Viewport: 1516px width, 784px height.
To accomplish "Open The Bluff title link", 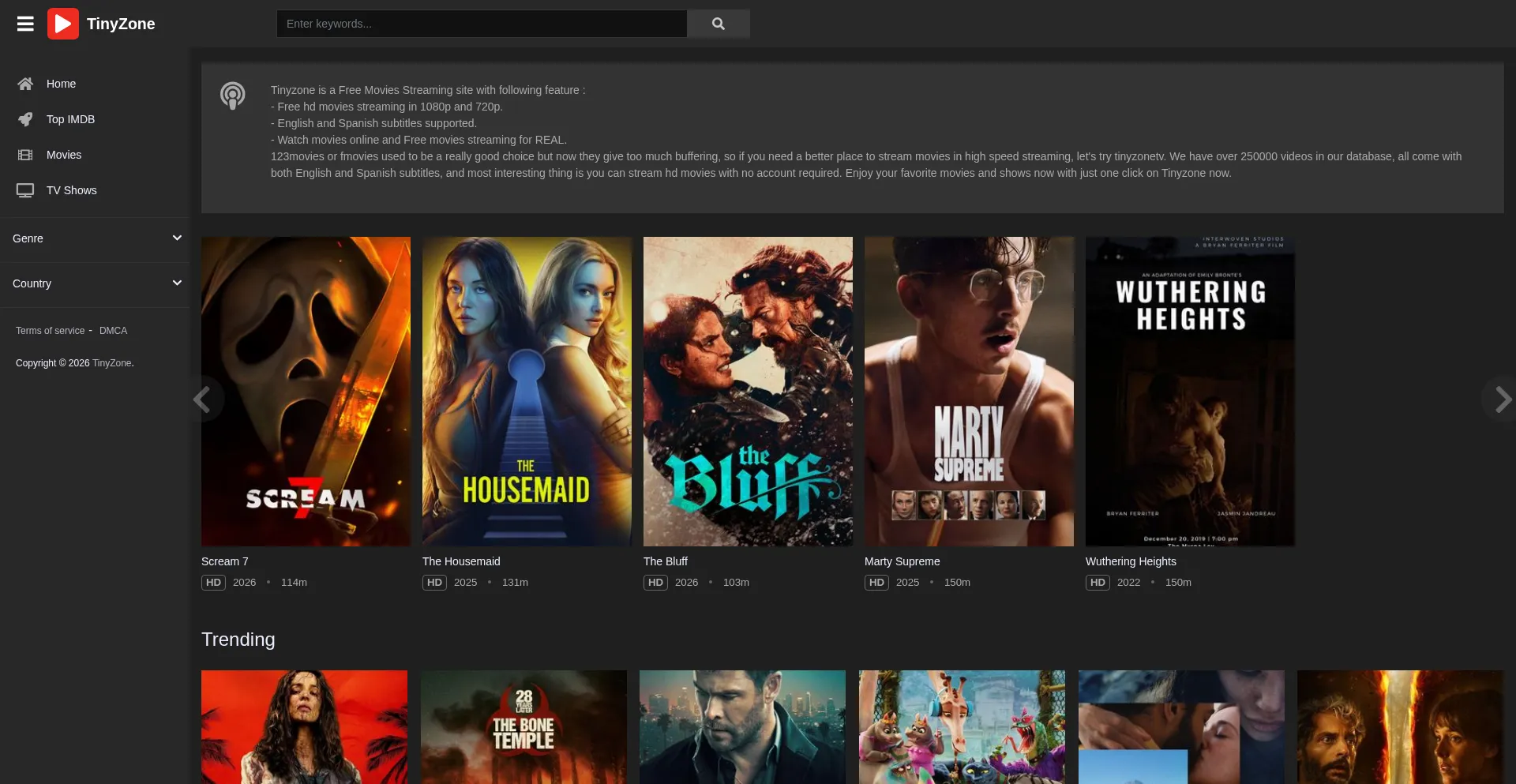I will [666, 561].
